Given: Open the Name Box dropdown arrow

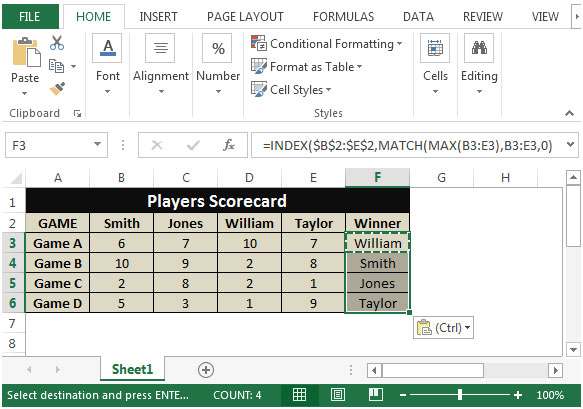Looking at the screenshot, I should [97, 144].
